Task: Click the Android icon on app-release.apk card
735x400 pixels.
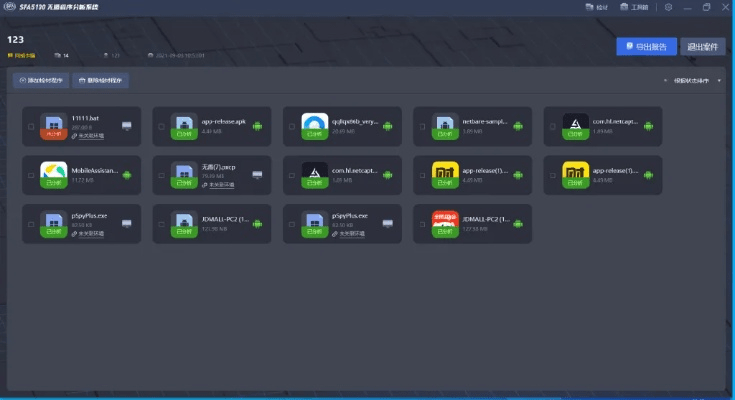Action: pyautogui.click(x=257, y=126)
